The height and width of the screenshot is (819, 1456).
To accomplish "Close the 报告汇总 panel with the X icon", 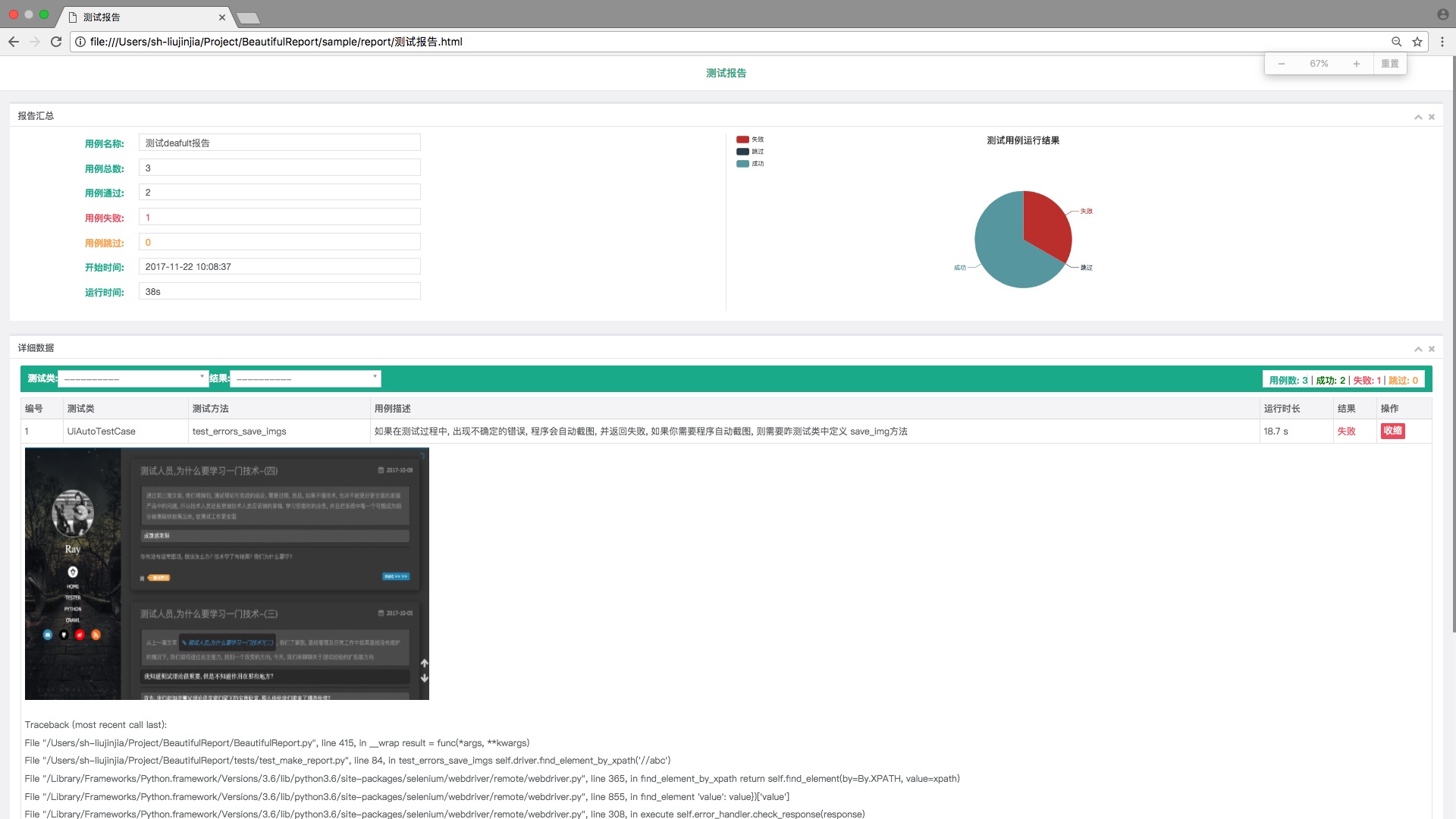I will 1432,117.
